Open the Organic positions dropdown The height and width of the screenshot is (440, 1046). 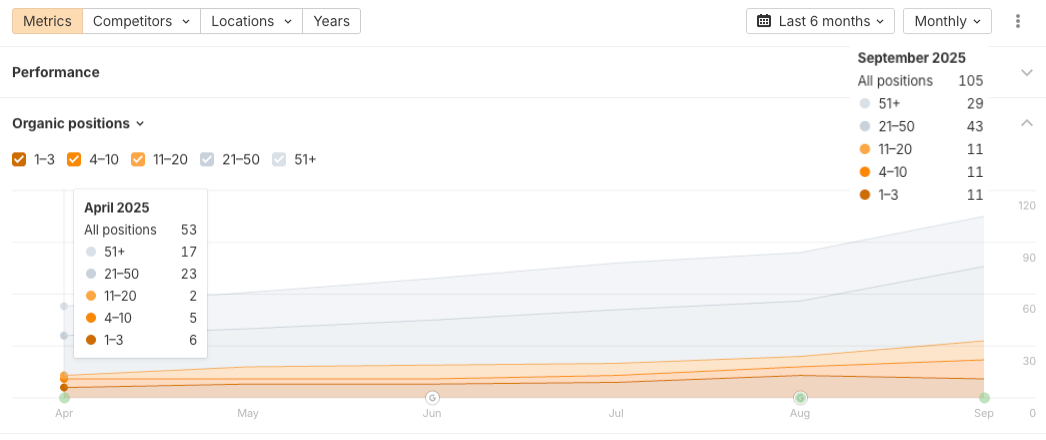(78, 124)
